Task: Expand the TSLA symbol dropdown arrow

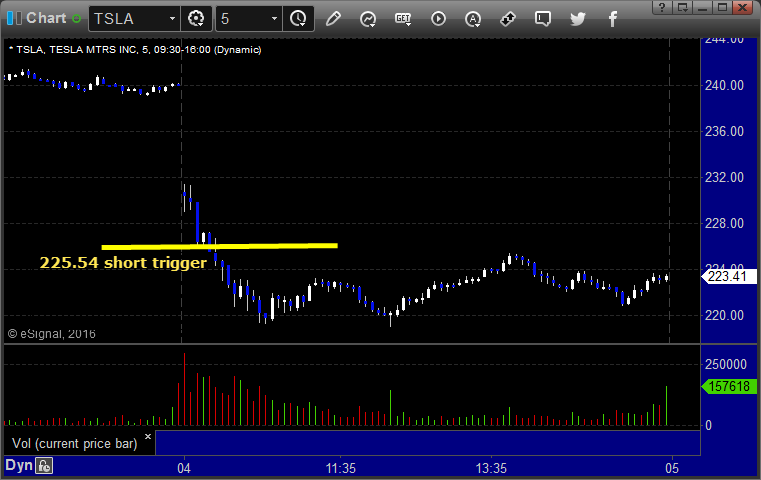Action: click(x=172, y=19)
